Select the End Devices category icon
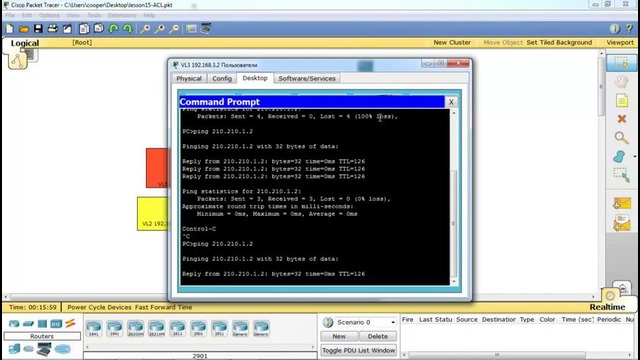This screenshot has width=640, height=360. coord(14,349)
